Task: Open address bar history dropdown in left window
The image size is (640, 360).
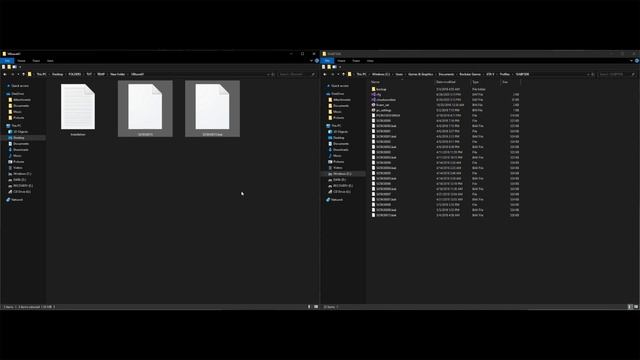Action: click(x=268, y=74)
